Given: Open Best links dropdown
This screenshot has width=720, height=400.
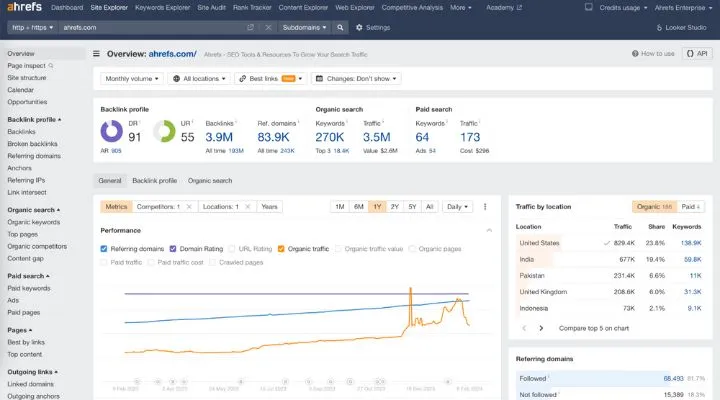Looking at the screenshot, I should click(x=270, y=79).
